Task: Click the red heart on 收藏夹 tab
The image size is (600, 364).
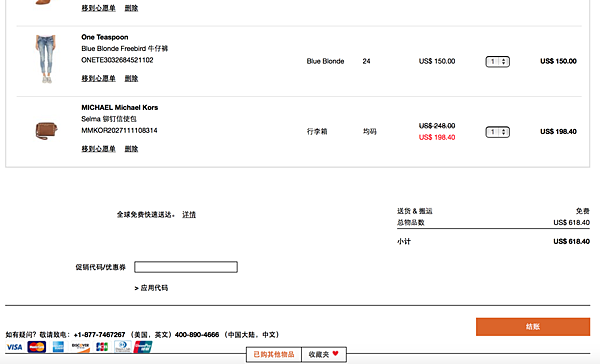Action: 336,353
